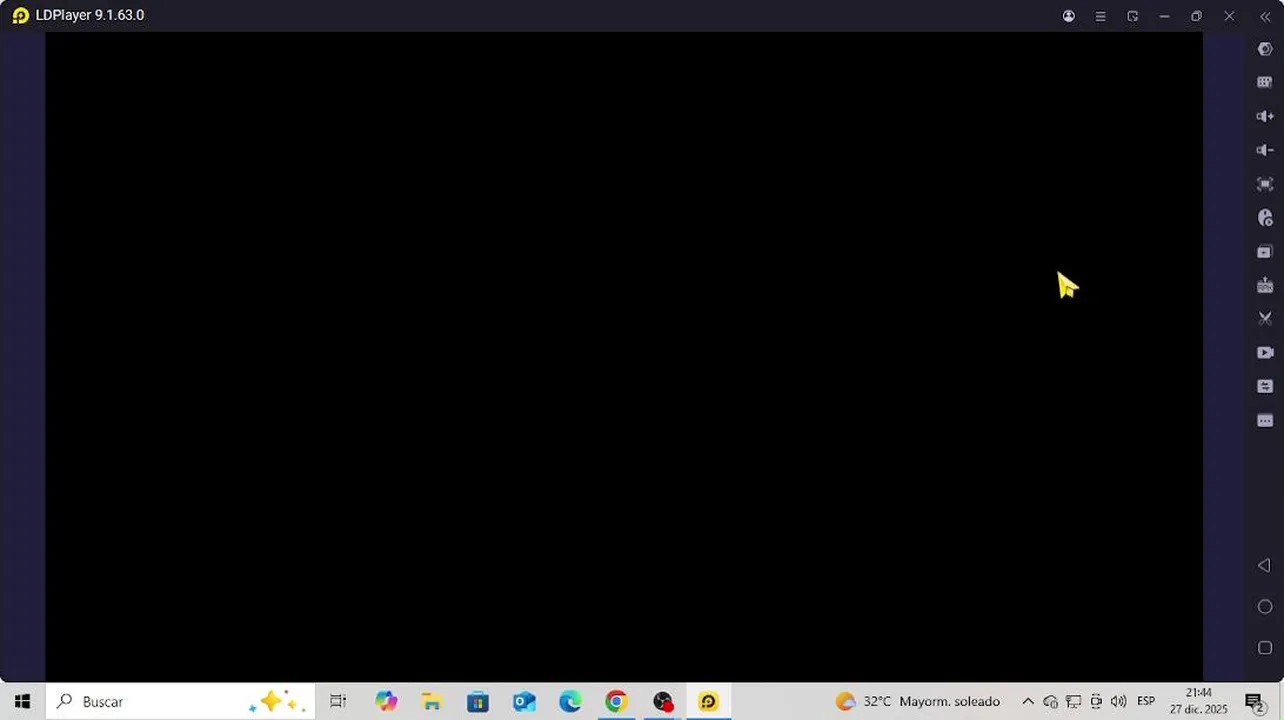Launch Copilot from the taskbar
Screen dimensions: 1284x720
tap(386, 702)
